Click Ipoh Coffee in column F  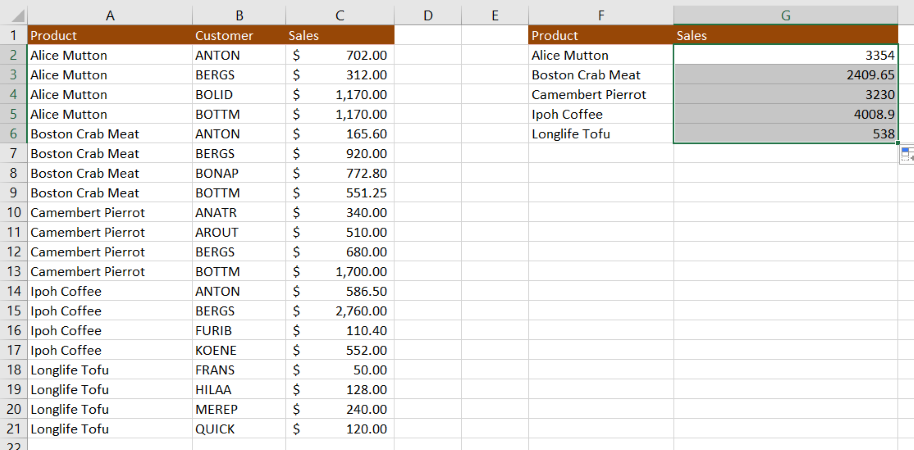click(600, 114)
